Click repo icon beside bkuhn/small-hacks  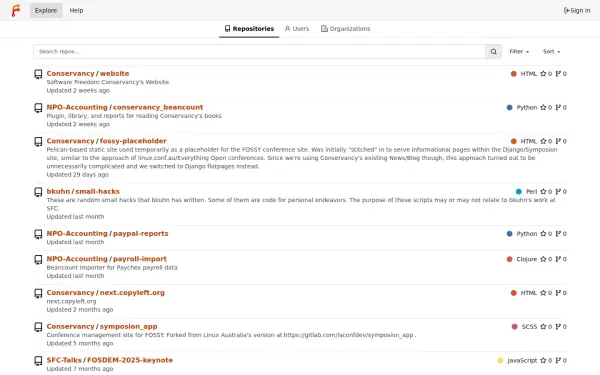coord(38,192)
